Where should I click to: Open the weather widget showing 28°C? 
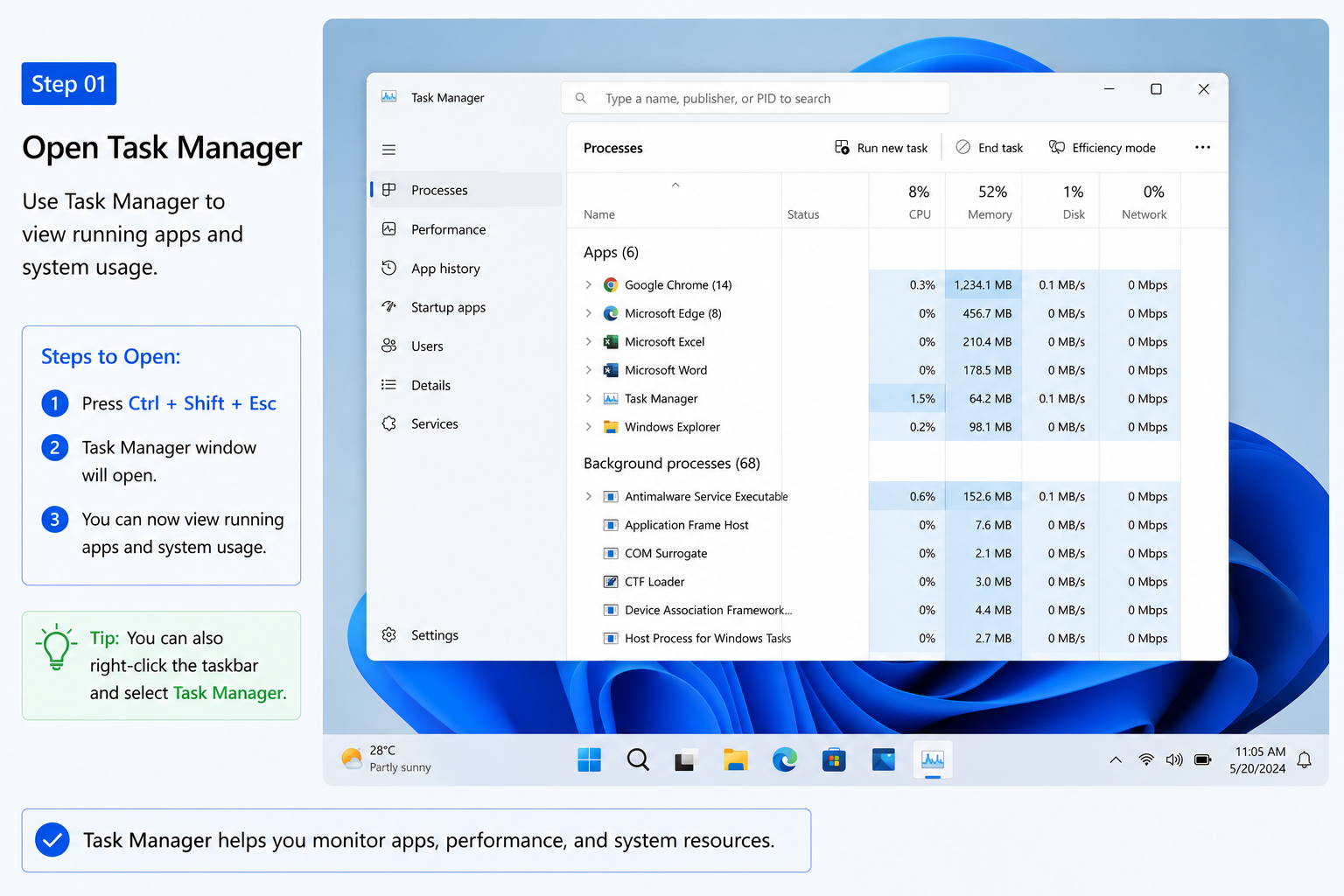[x=386, y=759]
